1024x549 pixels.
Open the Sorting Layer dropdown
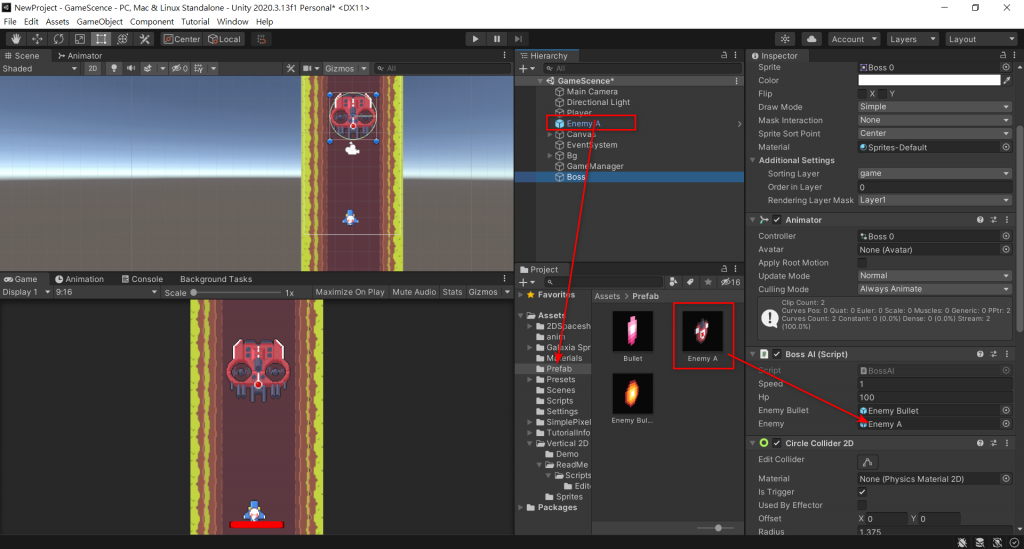935,173
